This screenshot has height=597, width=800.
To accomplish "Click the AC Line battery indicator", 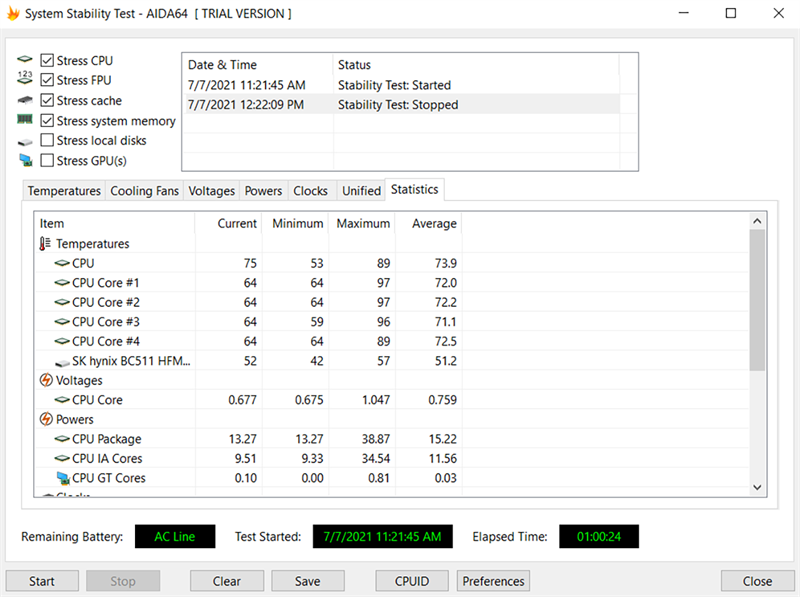I will (x=175, y=536).
